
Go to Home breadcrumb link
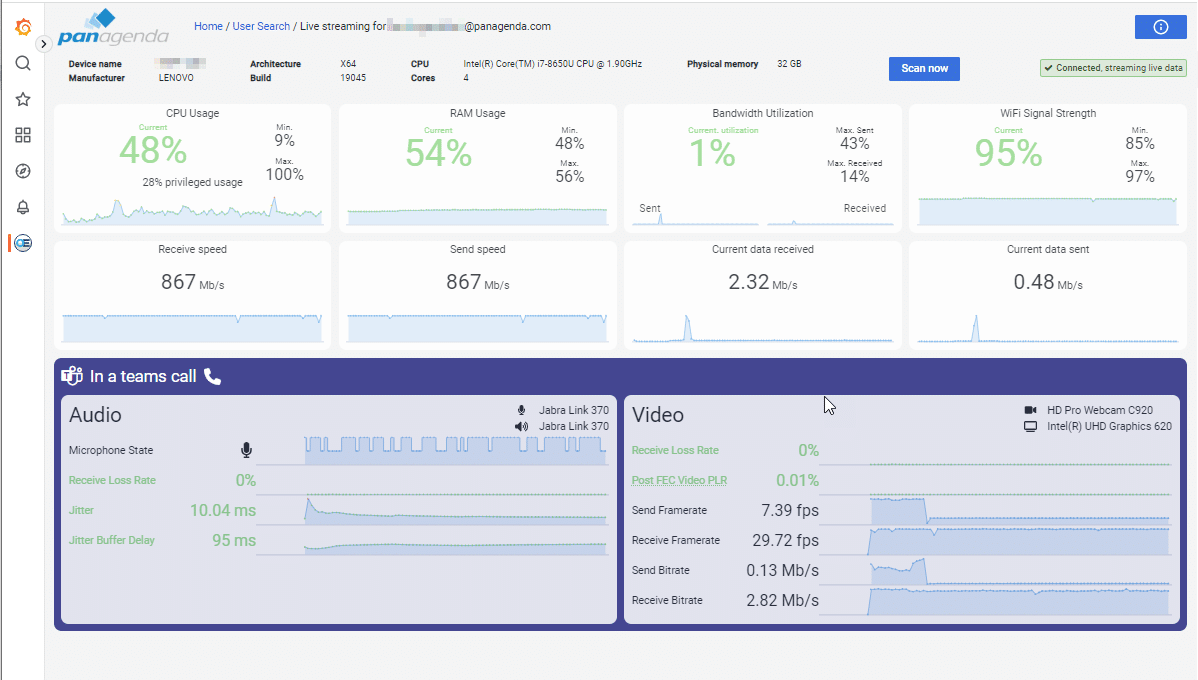tap(208, 26)
